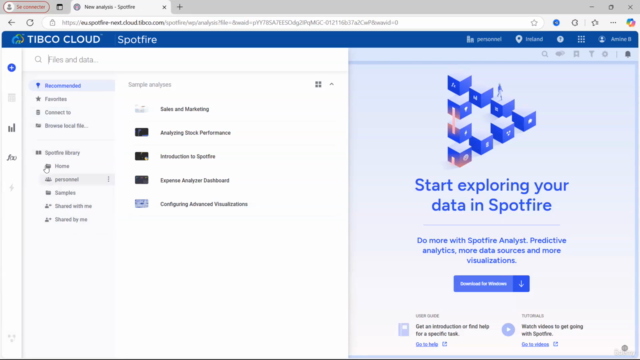Open Shared with me
The height and width of the screenshot is (360, 640).
(73, 206)
